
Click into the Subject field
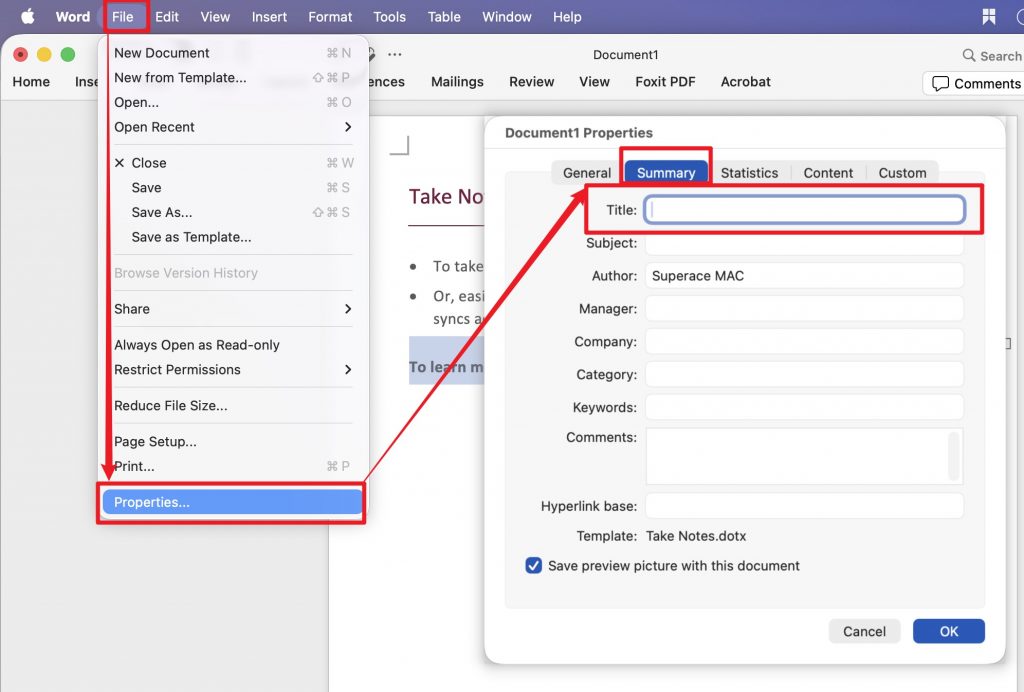coord(805,244)
